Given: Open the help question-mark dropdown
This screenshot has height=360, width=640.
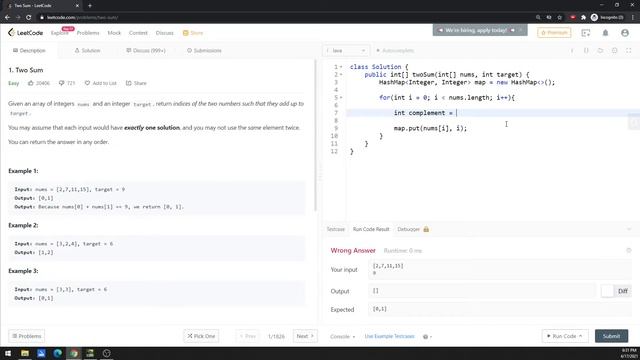Looking at the screenshot, I should click(x=427, y=336).
